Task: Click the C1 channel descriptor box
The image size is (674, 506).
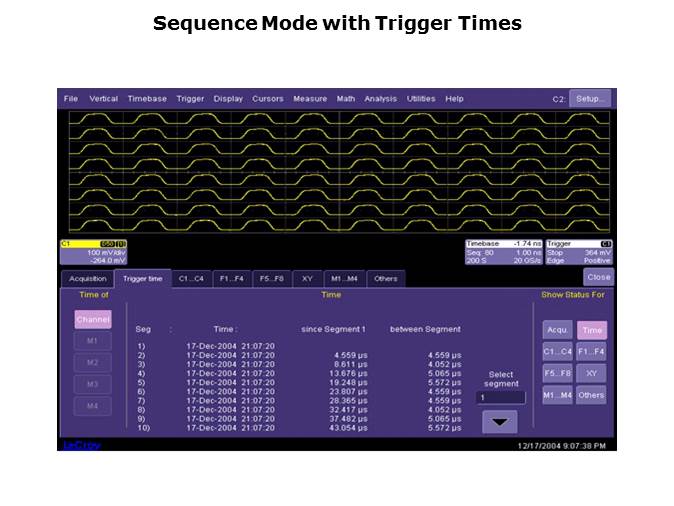Action: point(93,251)
